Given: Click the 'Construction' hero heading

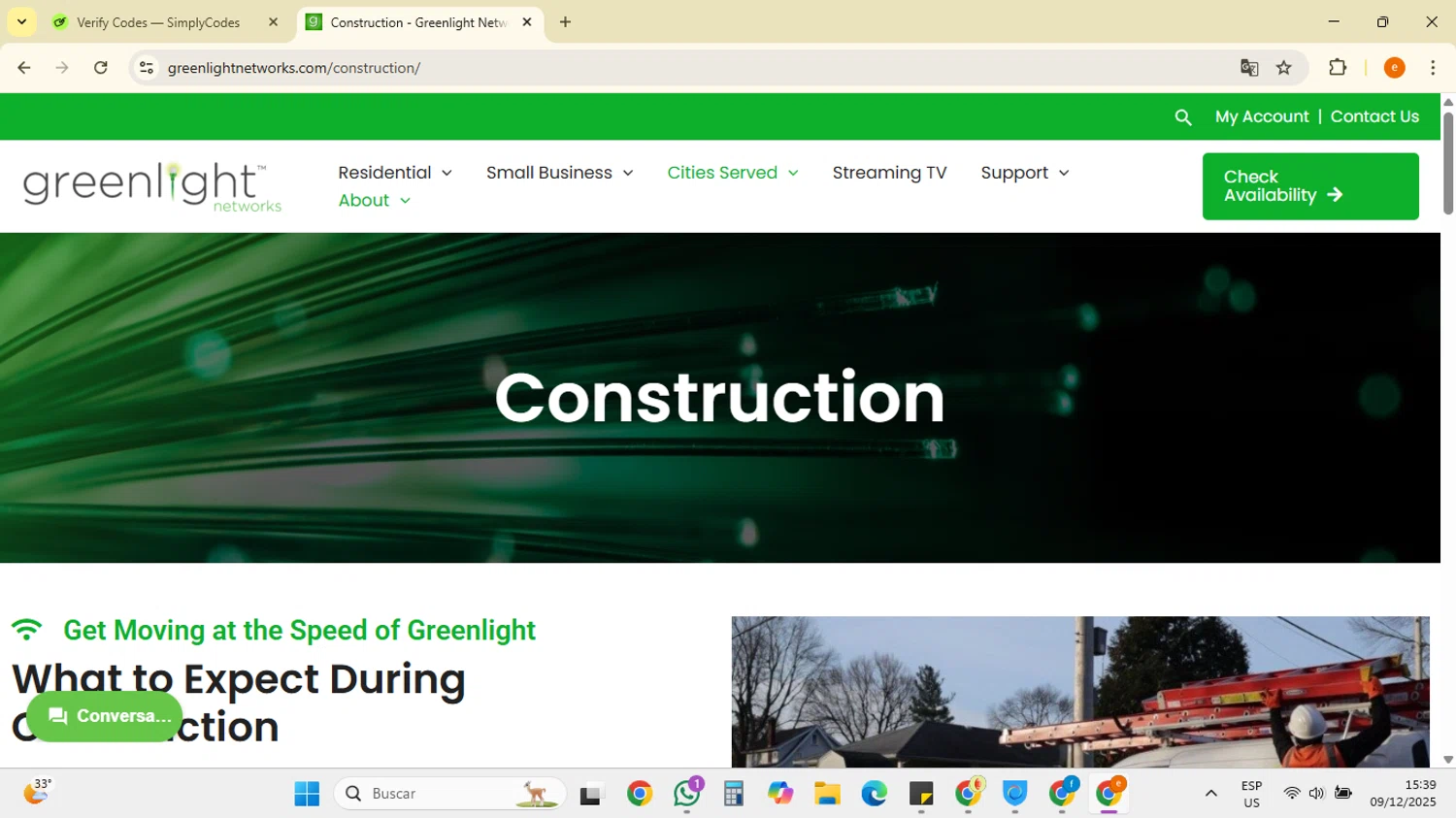Looking at the screenshot, I should [719, 397].
